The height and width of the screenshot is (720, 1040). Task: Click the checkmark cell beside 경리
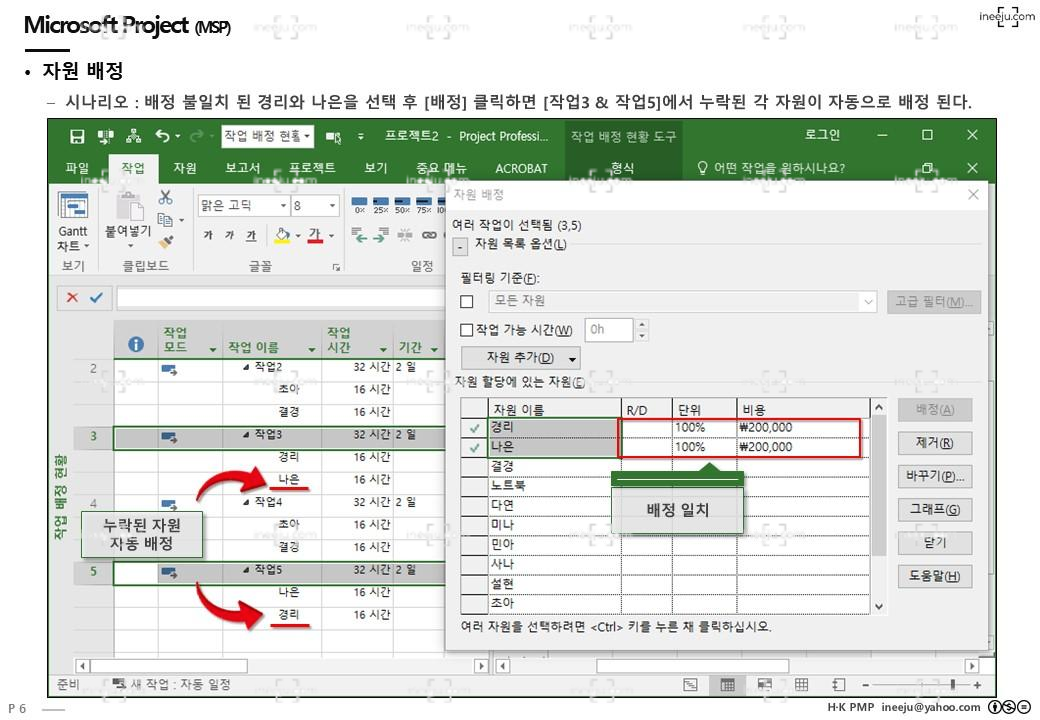474,428
